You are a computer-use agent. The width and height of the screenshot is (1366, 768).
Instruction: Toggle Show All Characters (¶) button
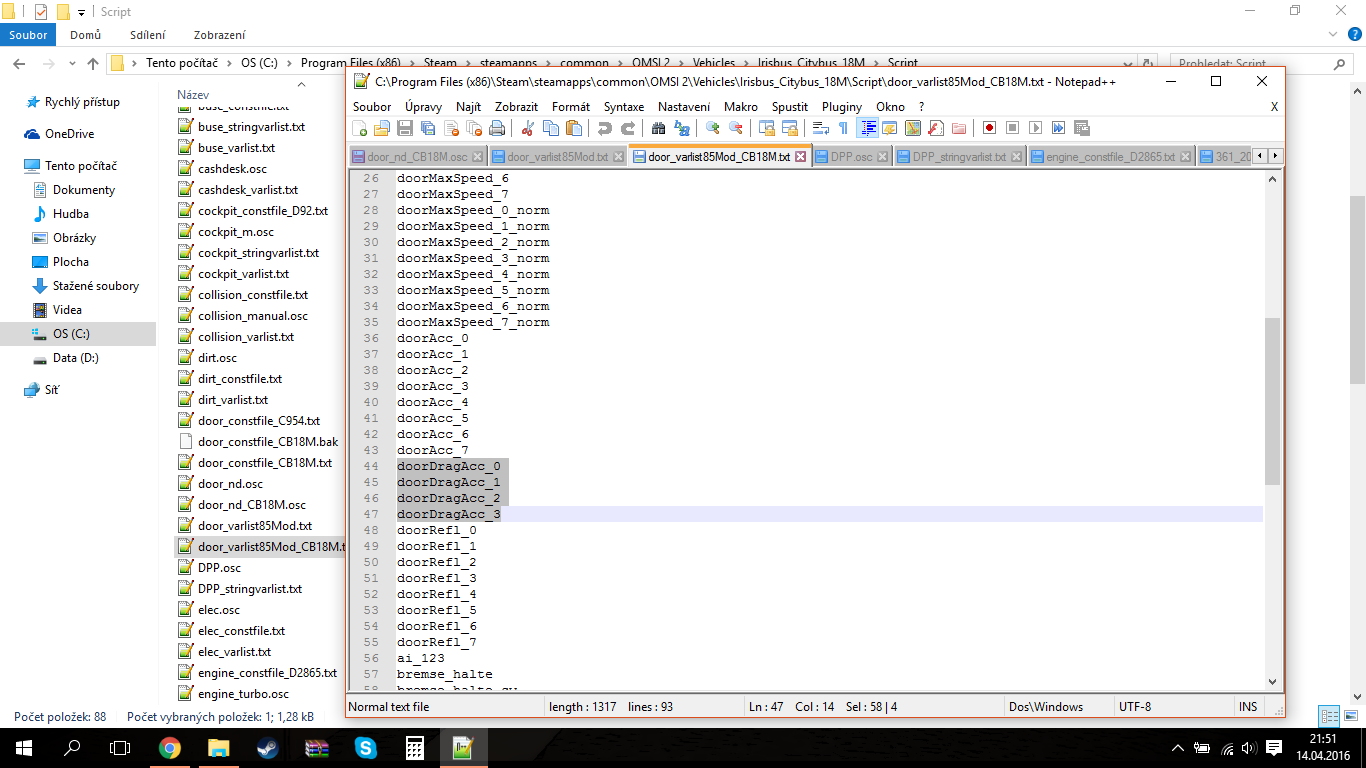point(843,128)
